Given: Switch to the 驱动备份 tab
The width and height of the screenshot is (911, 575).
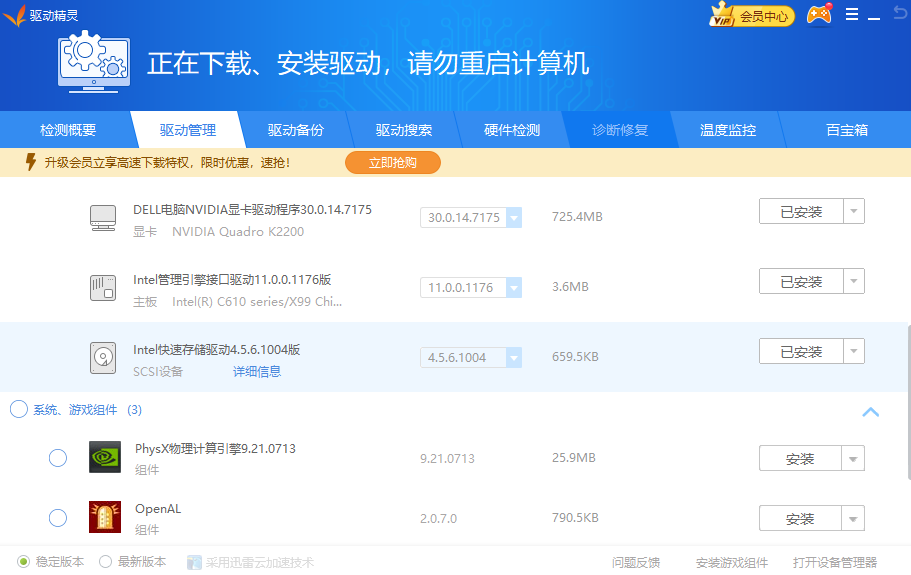Looking at the screenshot, I should [296, 130].
